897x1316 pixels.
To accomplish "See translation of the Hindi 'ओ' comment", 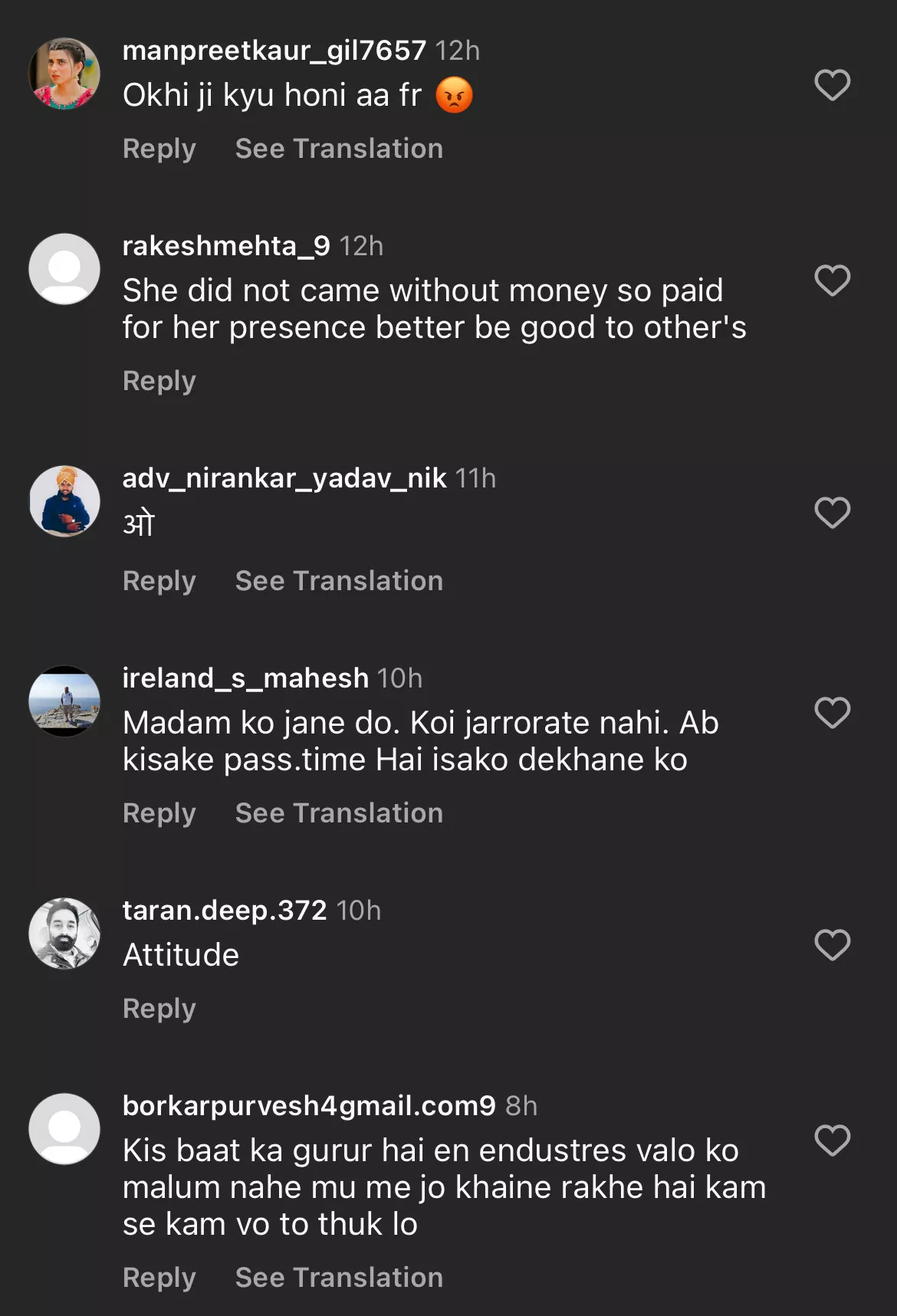I will point(339,581).
